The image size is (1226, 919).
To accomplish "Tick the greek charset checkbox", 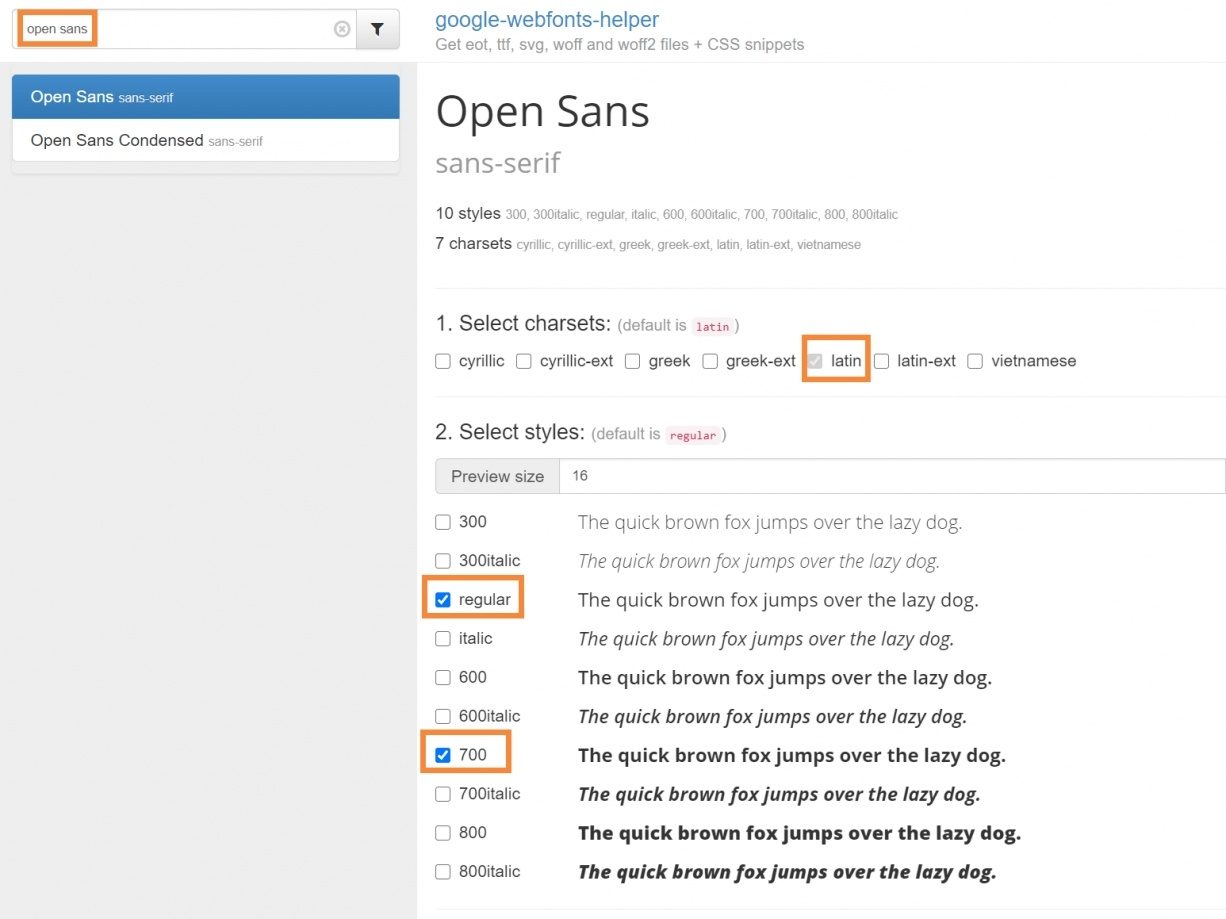I will (632, 361).
